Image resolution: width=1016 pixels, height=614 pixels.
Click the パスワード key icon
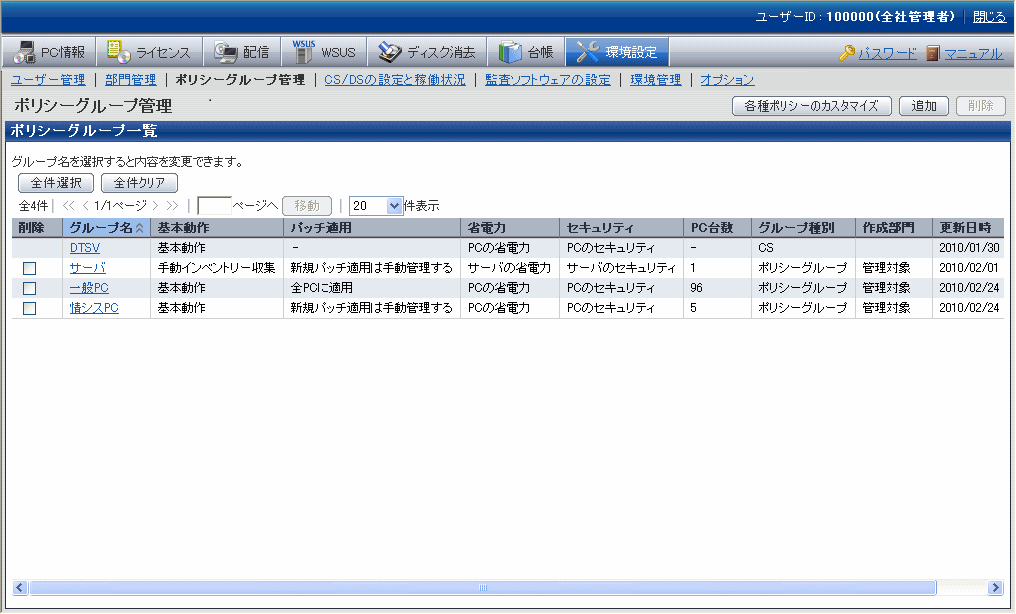(847, 53)
